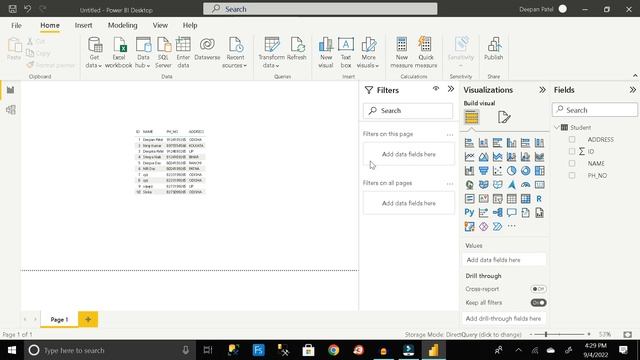The image size is (640, 360).
Task: Check the ID field checkbox
Action: click(x=572, y=151)
